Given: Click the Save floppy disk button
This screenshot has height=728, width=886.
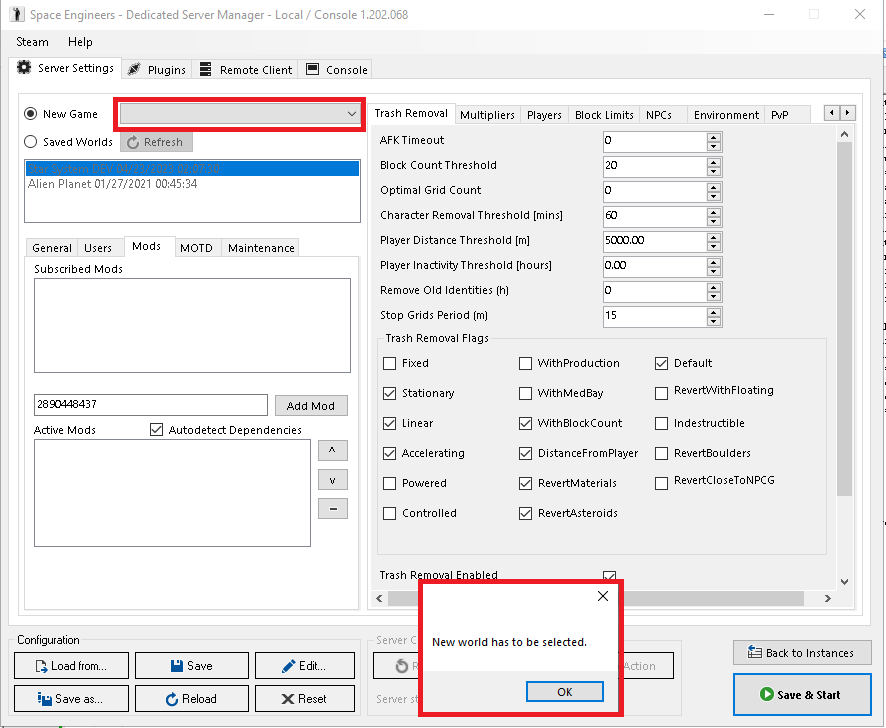Looking at the screenshot, I should 189,666.
